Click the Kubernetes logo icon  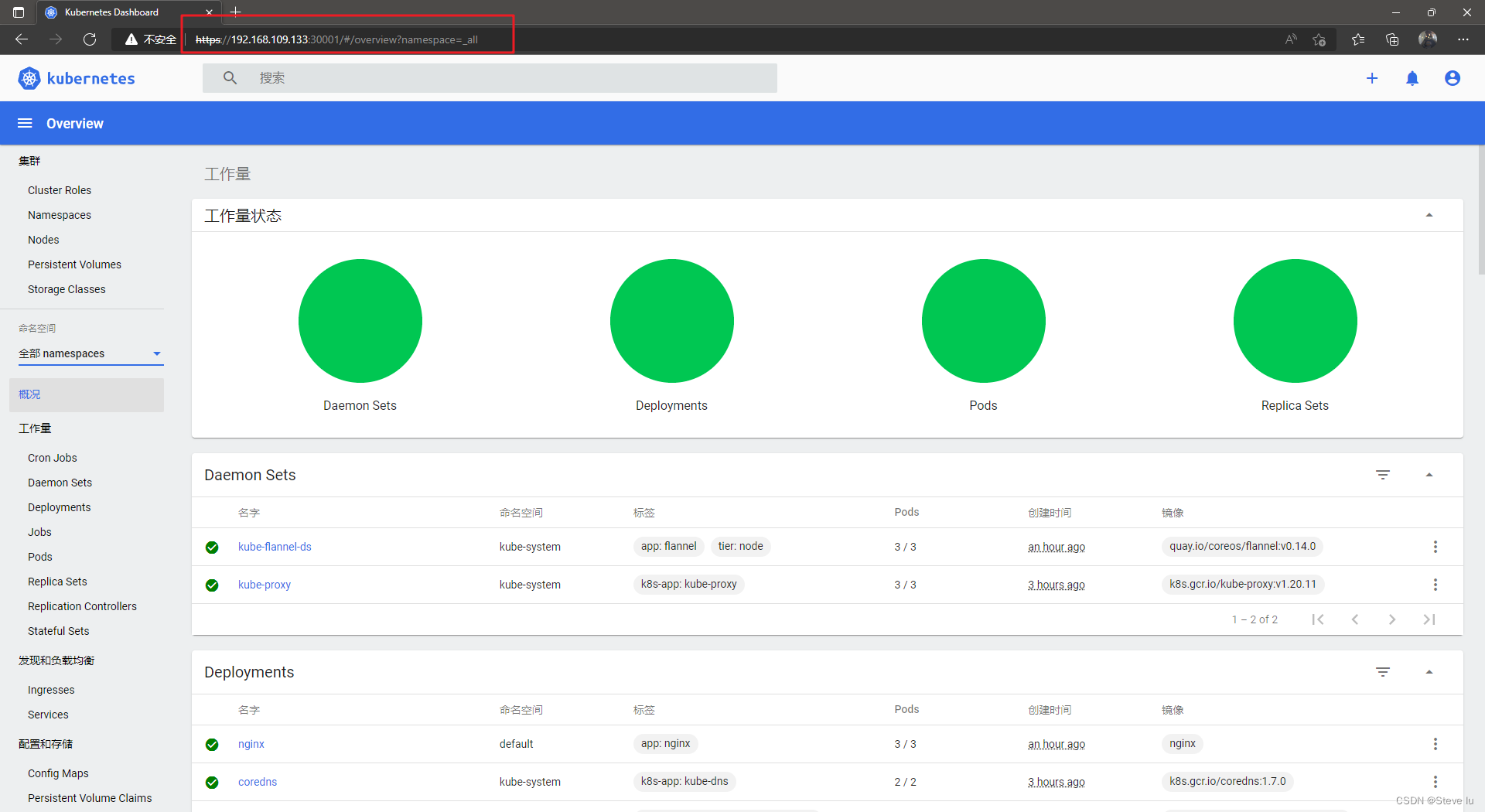pyautogui.click(x=29, y=78)
